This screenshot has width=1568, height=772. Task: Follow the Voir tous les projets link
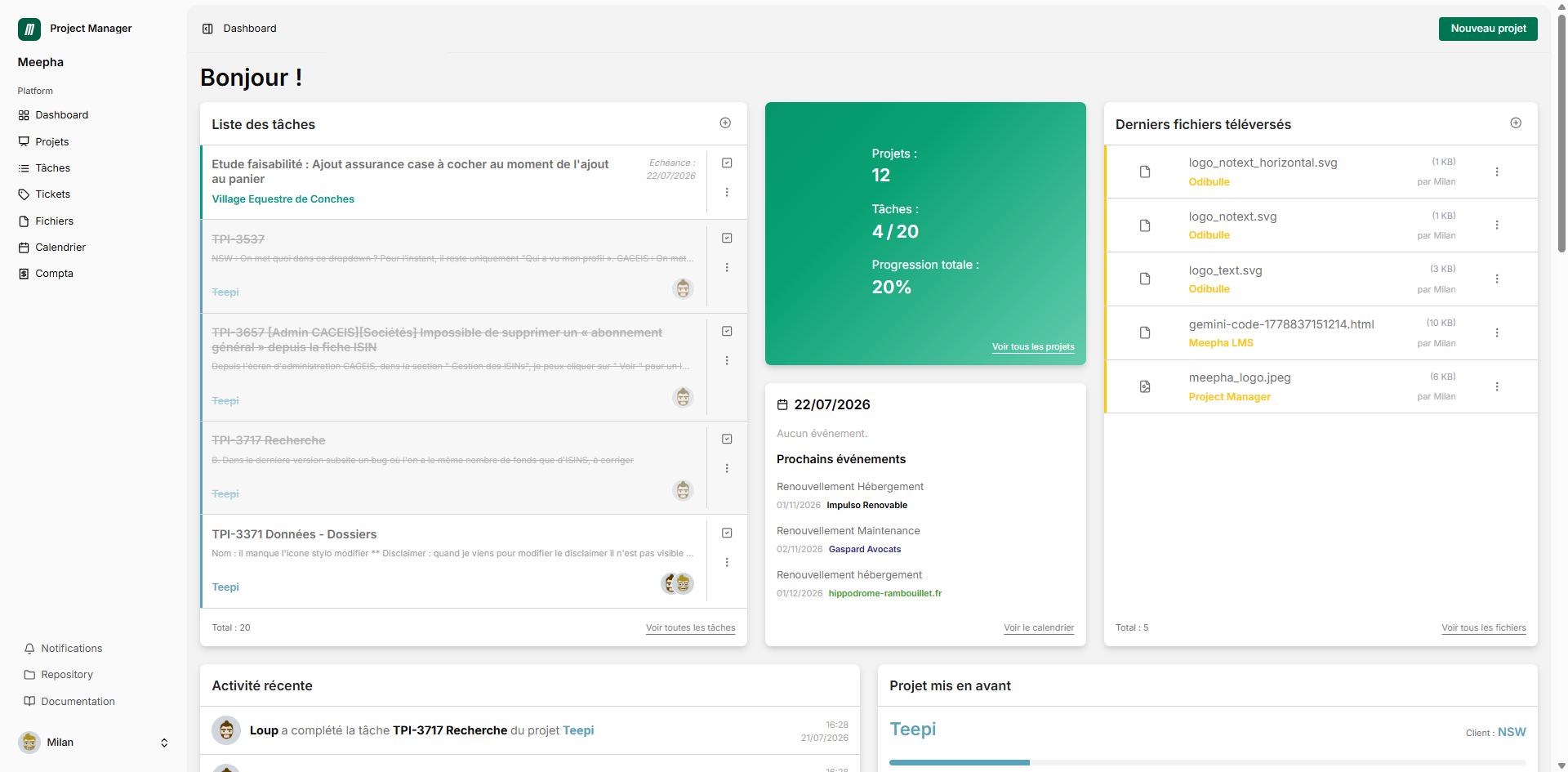pyautogui.click(x=1033, y=346)
